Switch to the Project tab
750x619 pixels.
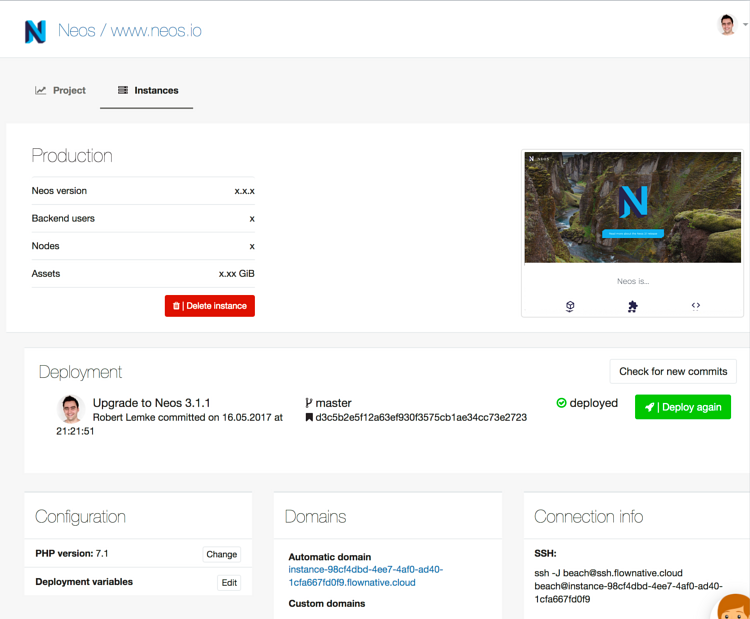[x=60, y=90]
